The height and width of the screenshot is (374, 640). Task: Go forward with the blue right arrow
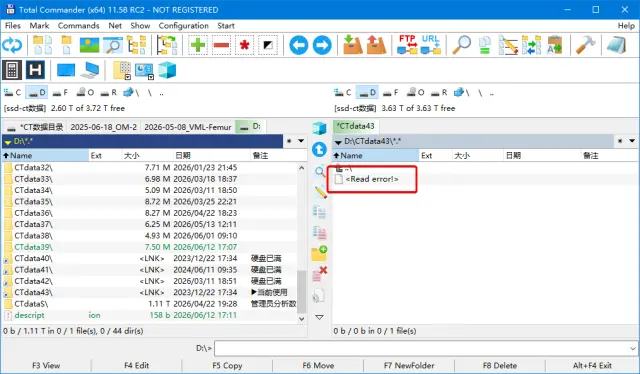[322, 45]
